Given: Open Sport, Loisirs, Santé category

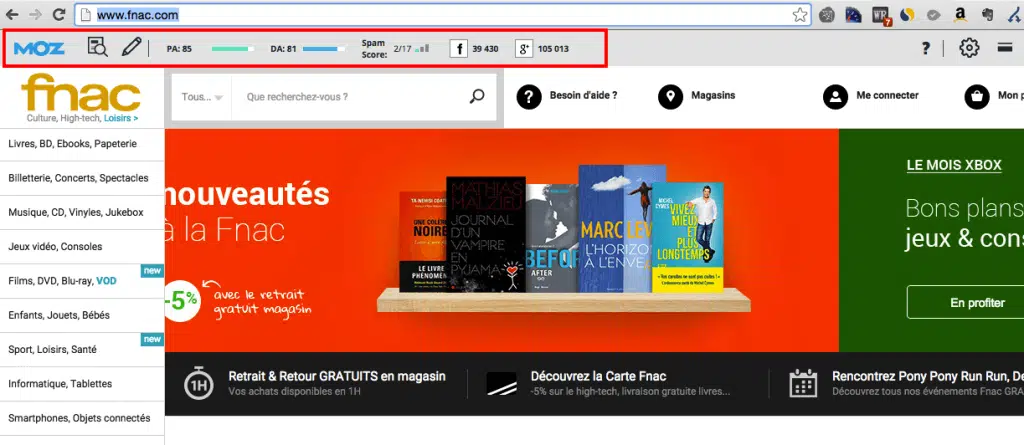Looking at the screenshot, I should (82, 350).
